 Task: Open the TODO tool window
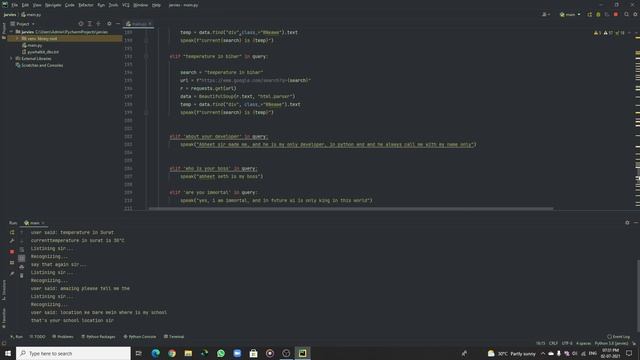coord(38,337)
